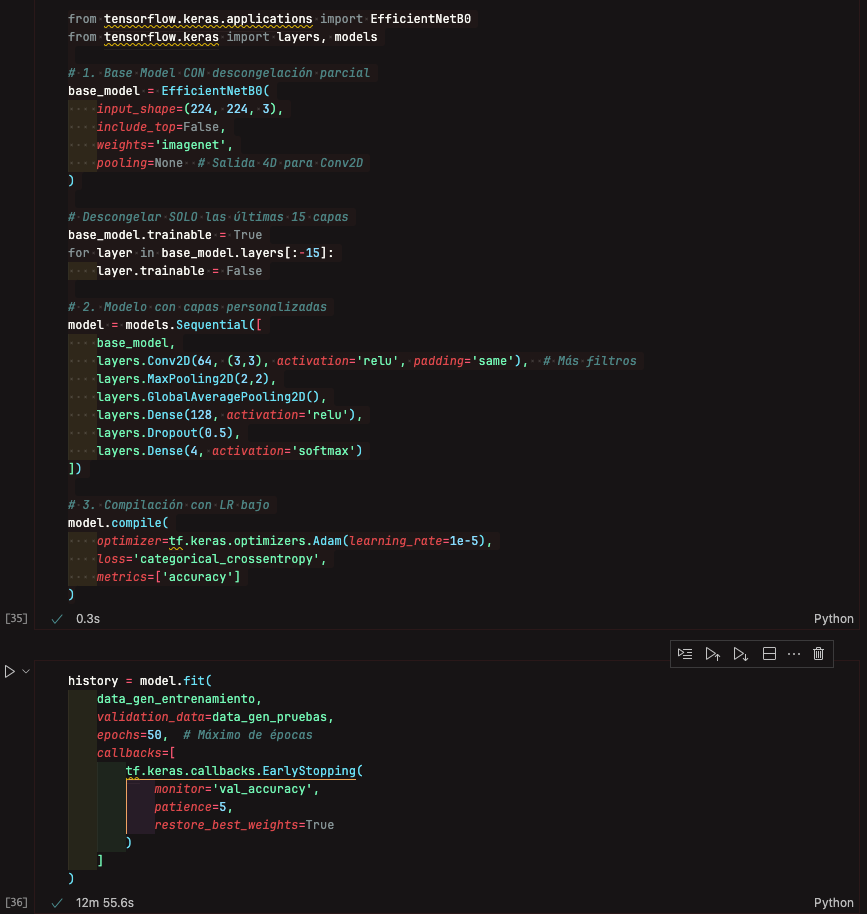Click the line 'base_model.trainable = True'
Screen dimensions: 867x914
(x=165, y=235)
